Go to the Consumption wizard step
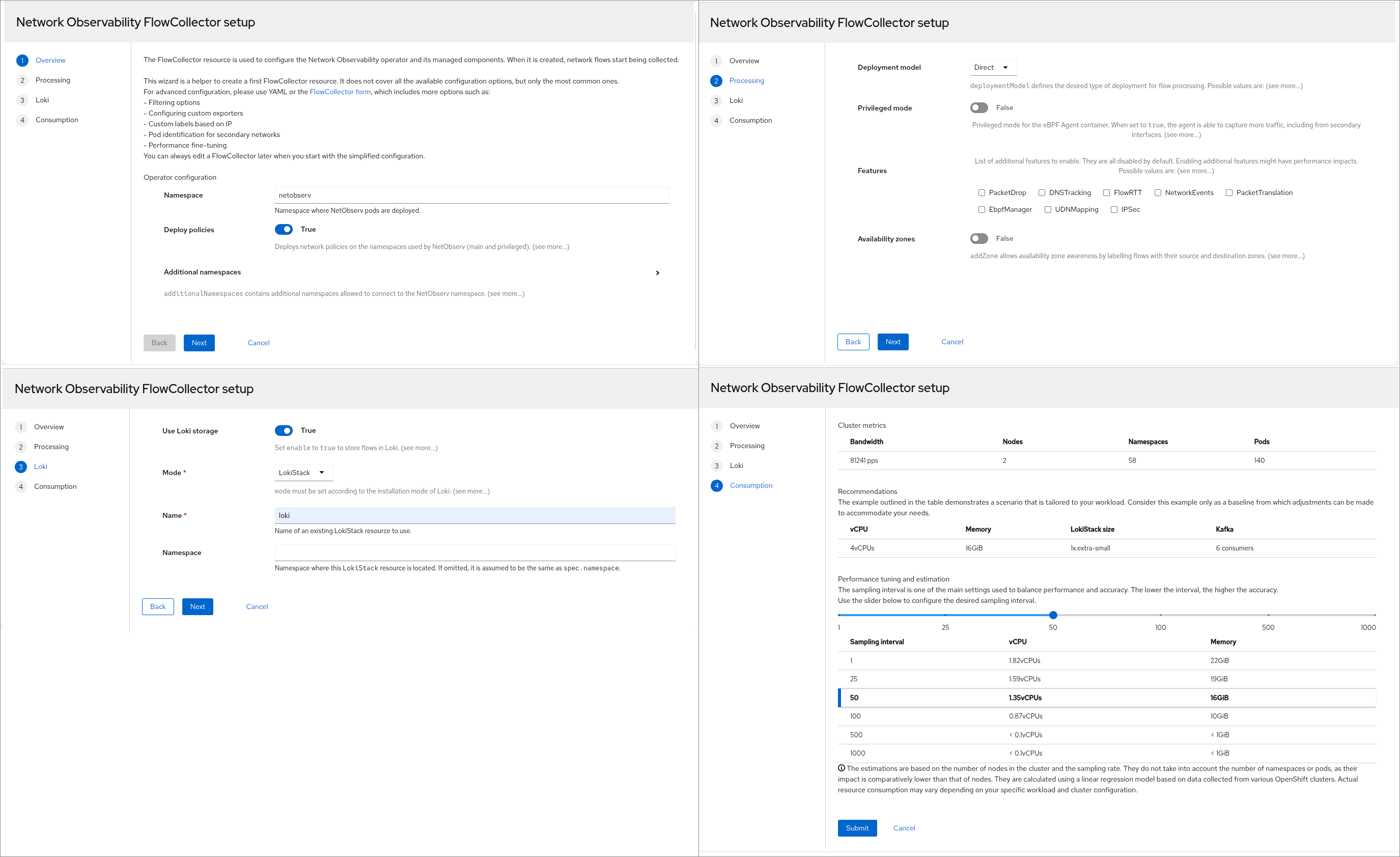This screenshot has width=1400, height=857. [57, 120]
